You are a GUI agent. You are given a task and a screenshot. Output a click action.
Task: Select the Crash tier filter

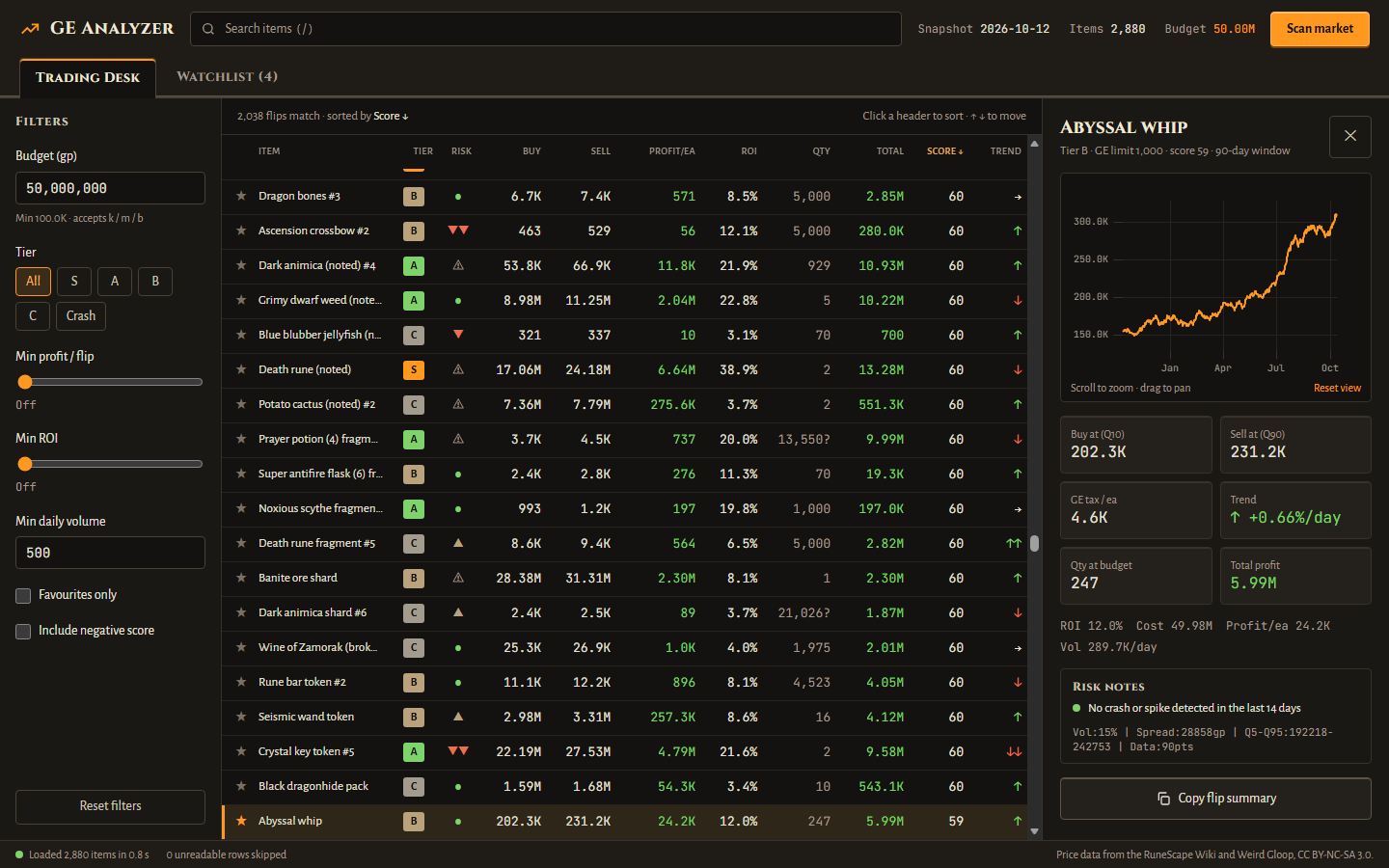click(x=81, y=315)
